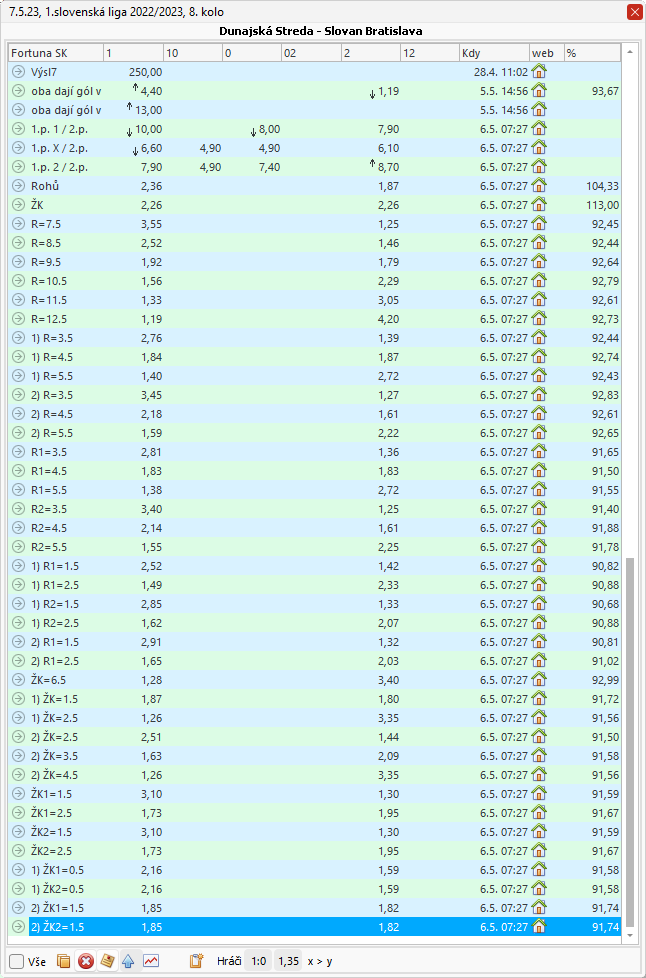Click the Kdy column header
646x978 pixels.
(x=494, y=53)
